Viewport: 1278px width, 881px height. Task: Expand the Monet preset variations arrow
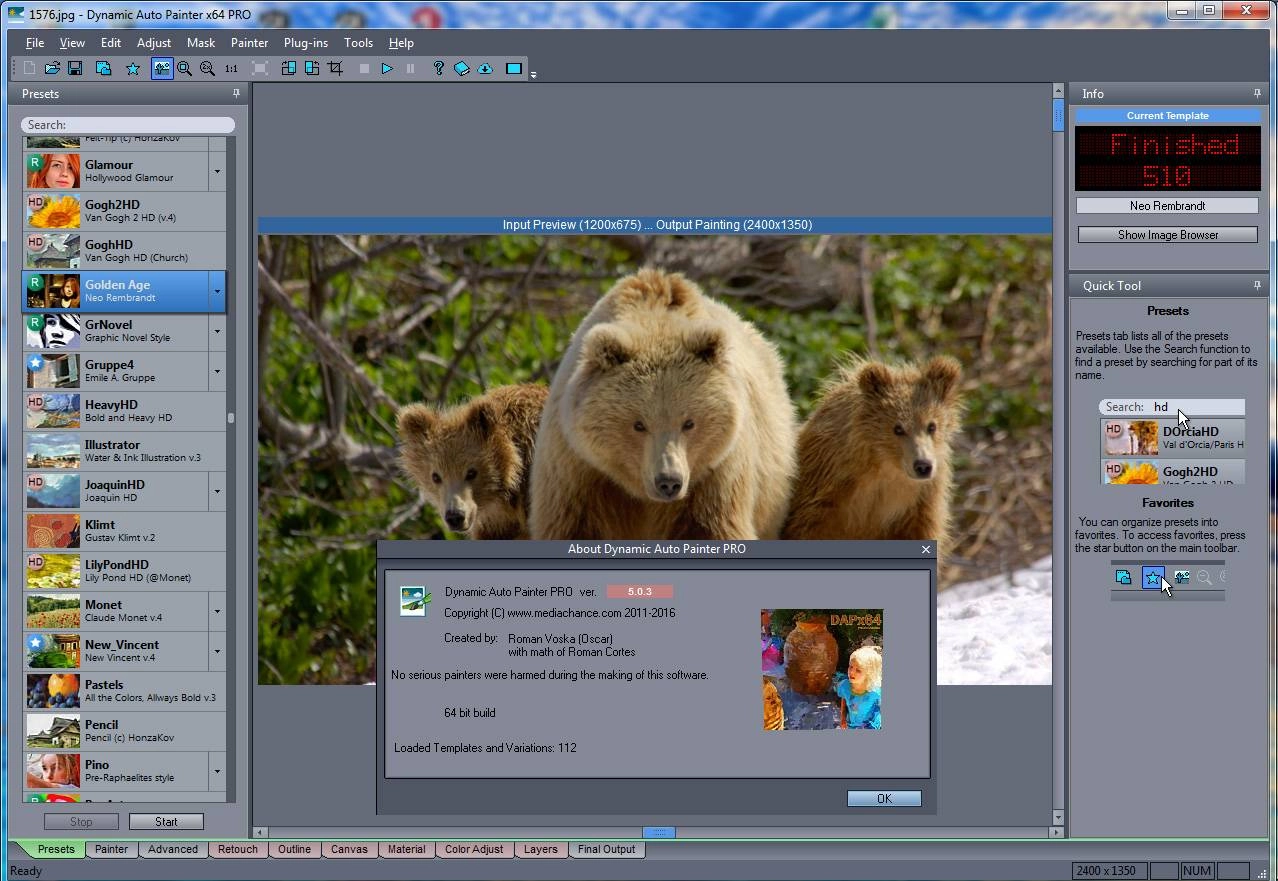tap(217, 611)
